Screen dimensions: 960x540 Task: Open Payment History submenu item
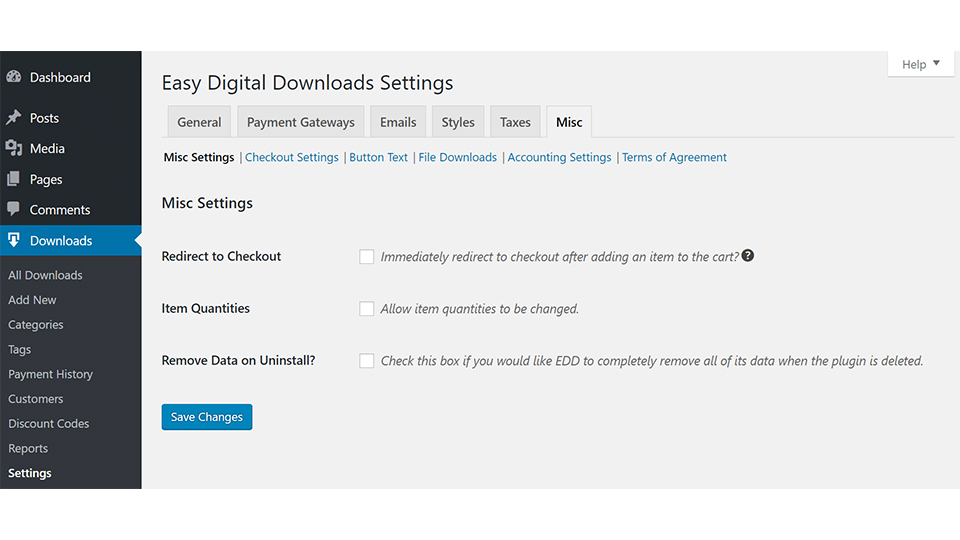click(50, 374)
